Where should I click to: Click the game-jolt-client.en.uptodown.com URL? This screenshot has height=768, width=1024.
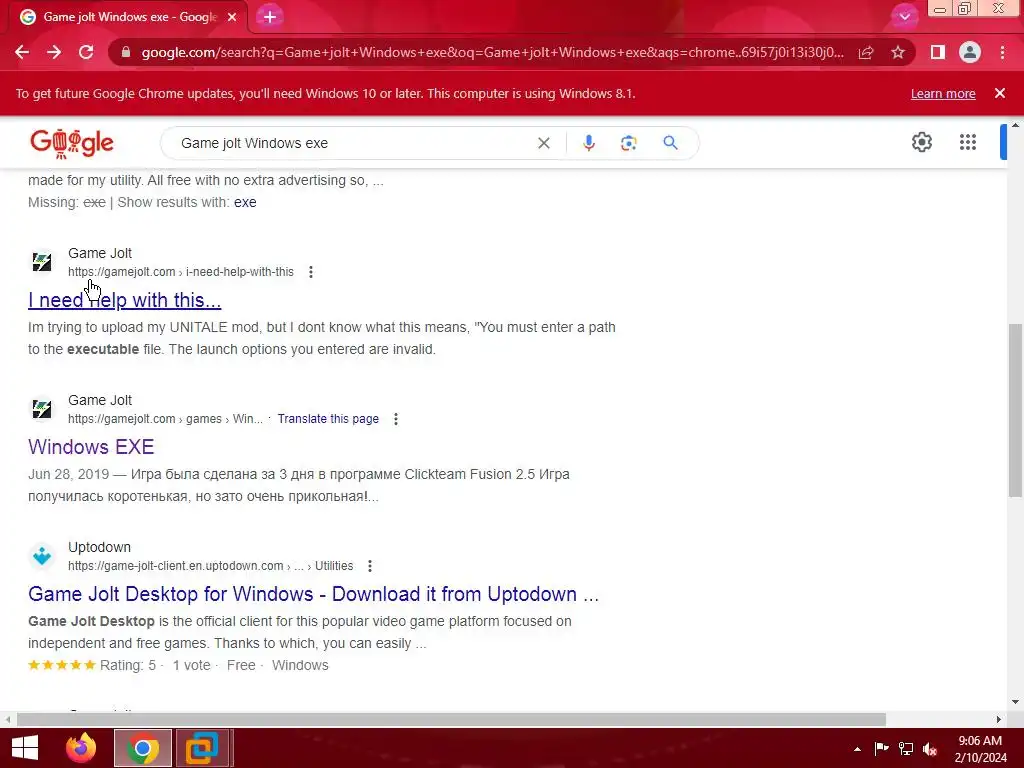[210, 566]
